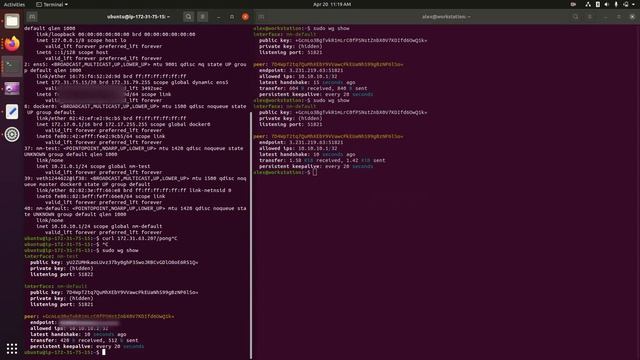Click the cursor at alex@workstation's last prompt
The image size is (640, 360).
tap(315, 172)
